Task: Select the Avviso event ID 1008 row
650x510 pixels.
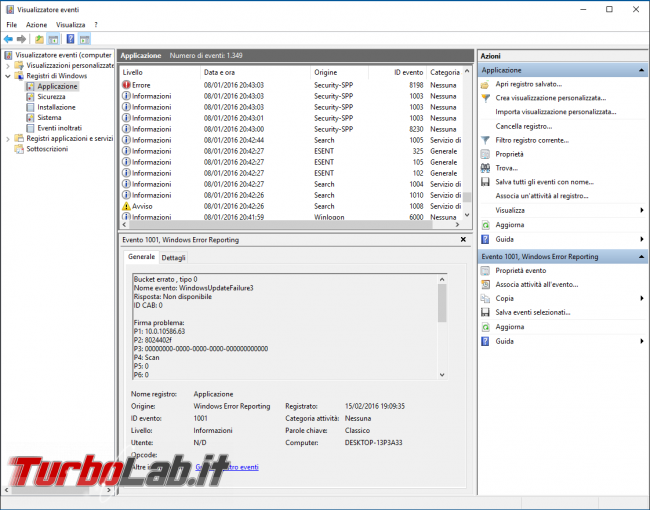Action: [x=291, y=206]
